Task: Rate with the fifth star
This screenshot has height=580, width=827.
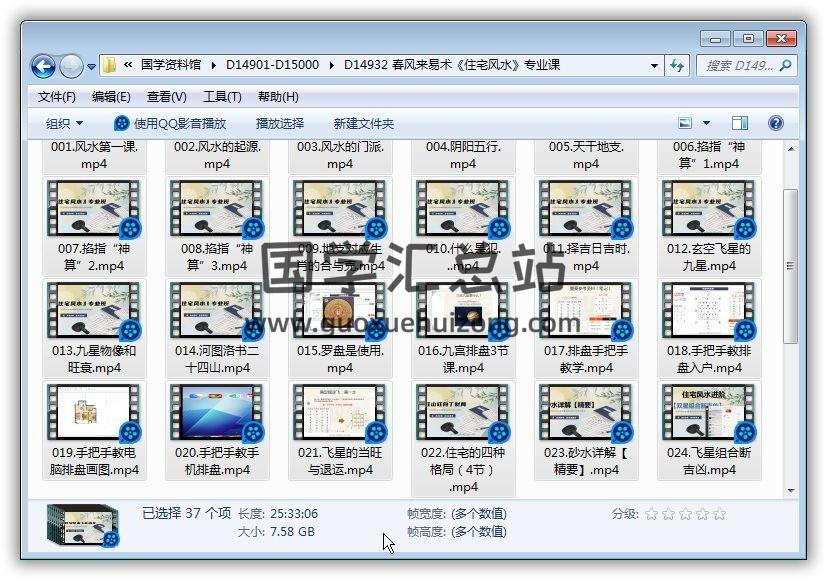Action: pyautogui.click(x=719, y=514)
